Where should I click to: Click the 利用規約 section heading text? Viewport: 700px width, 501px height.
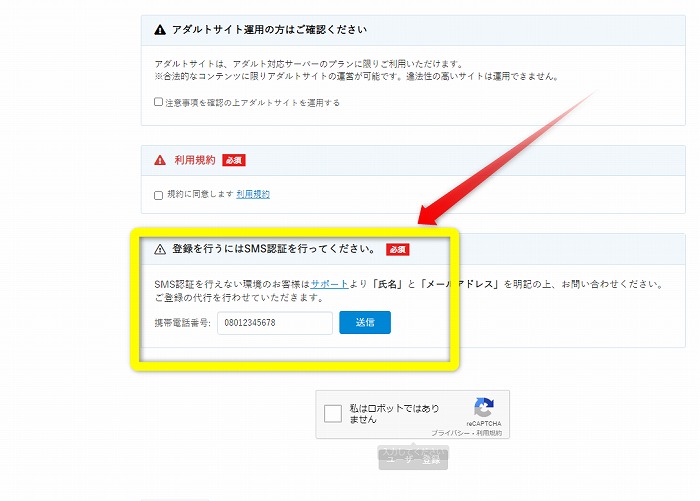coord(194,160)
